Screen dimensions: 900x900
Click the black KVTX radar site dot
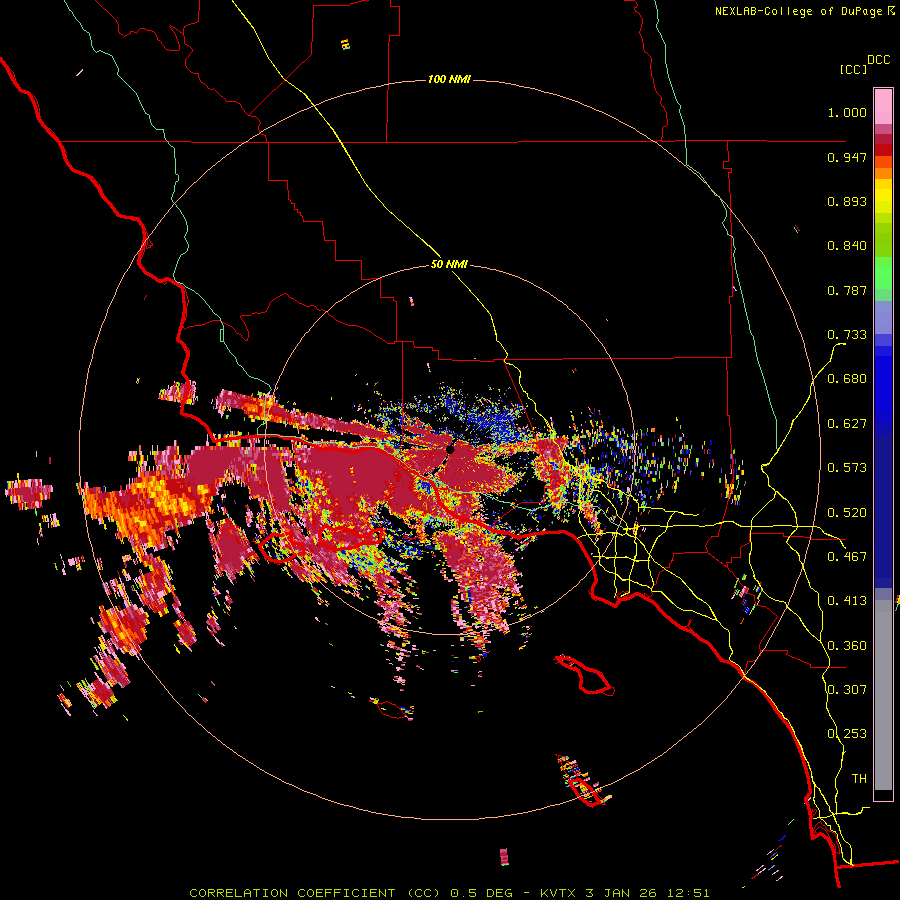click(450, 450)
